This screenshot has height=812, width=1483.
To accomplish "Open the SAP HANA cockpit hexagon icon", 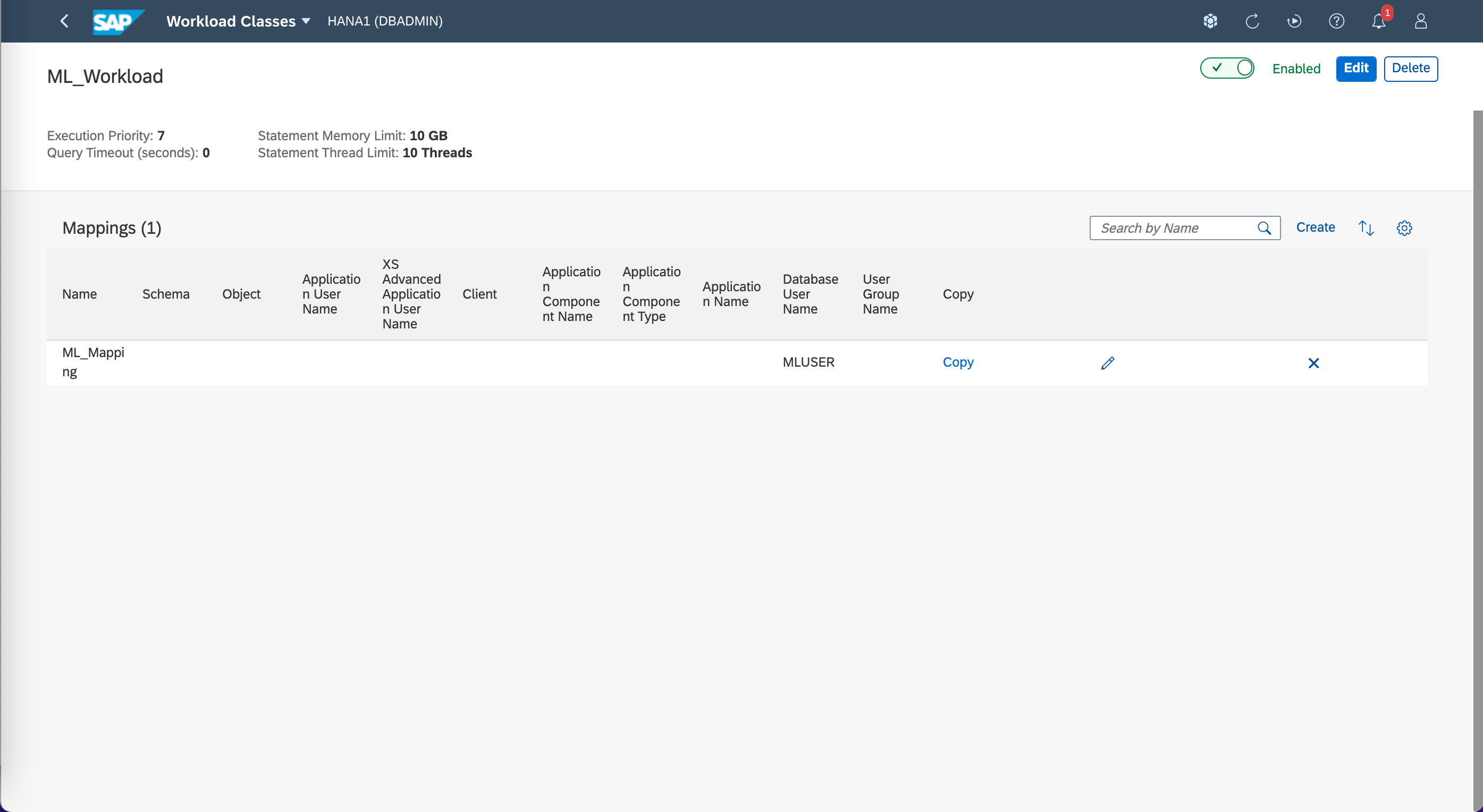I will pyautogui.click(x=1210, y=21).
